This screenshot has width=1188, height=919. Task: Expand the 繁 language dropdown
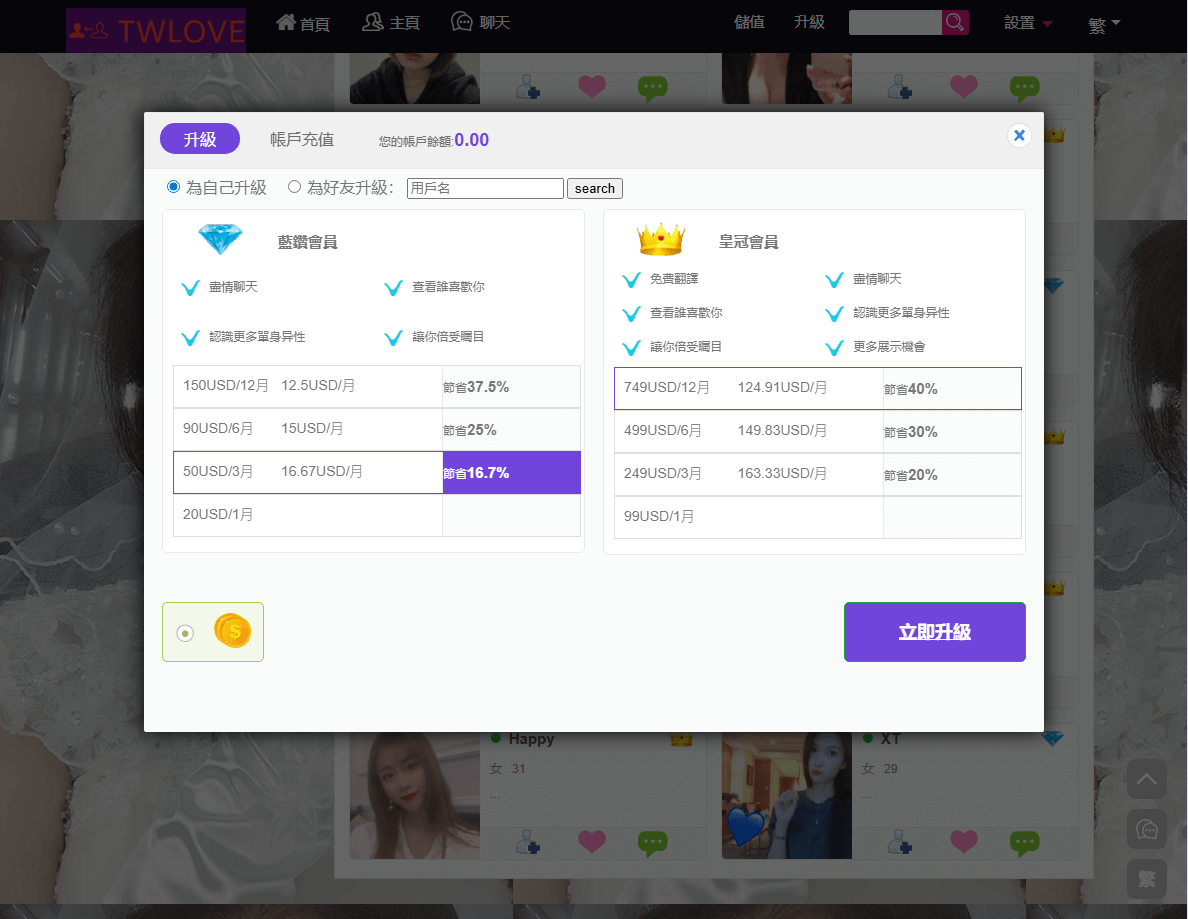tap(1104, 25)
